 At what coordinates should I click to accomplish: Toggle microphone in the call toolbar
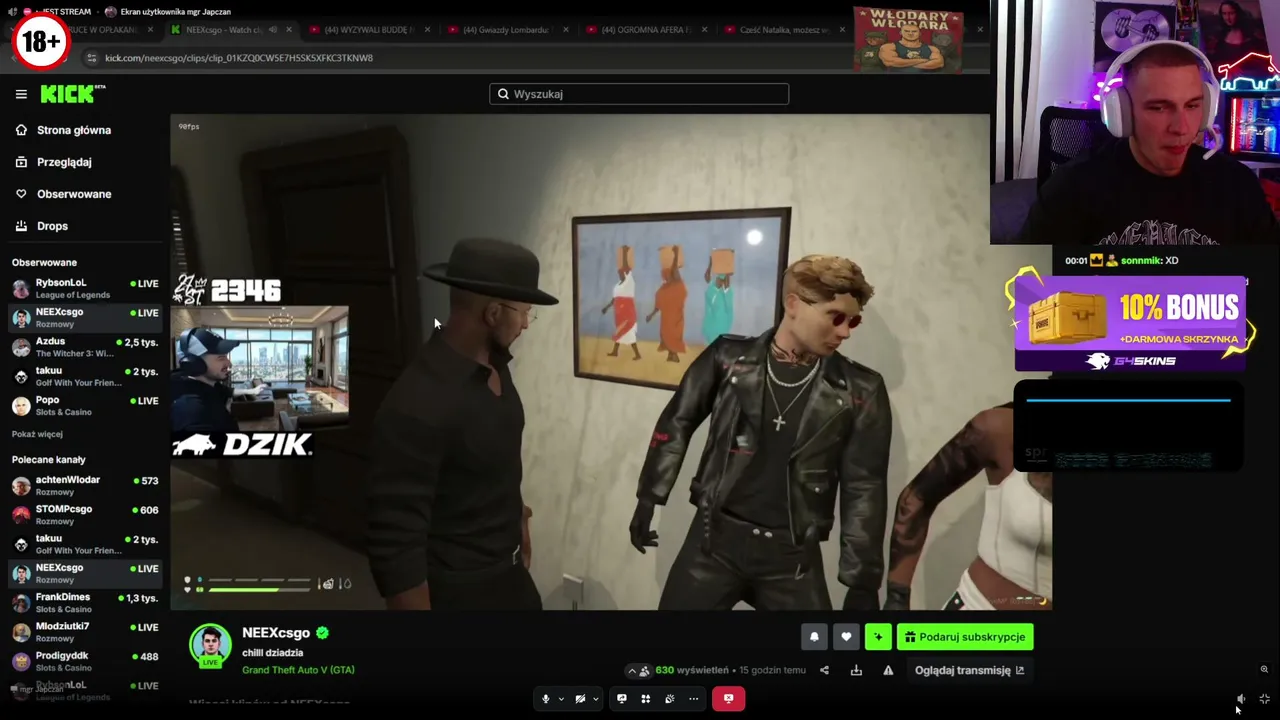tap(545, 699)
